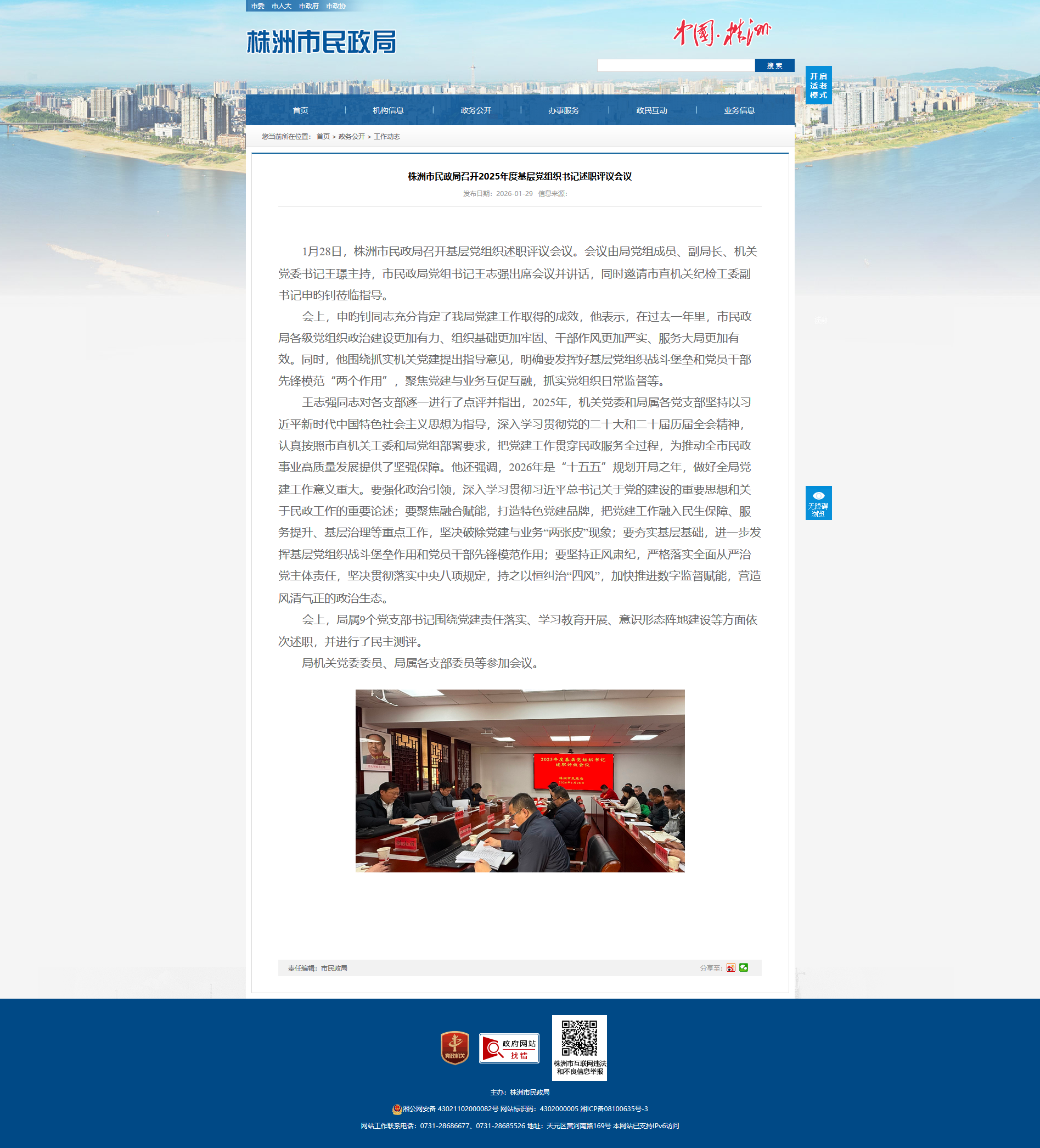Open the 党政机关 badge icon

click(454, 1047)
